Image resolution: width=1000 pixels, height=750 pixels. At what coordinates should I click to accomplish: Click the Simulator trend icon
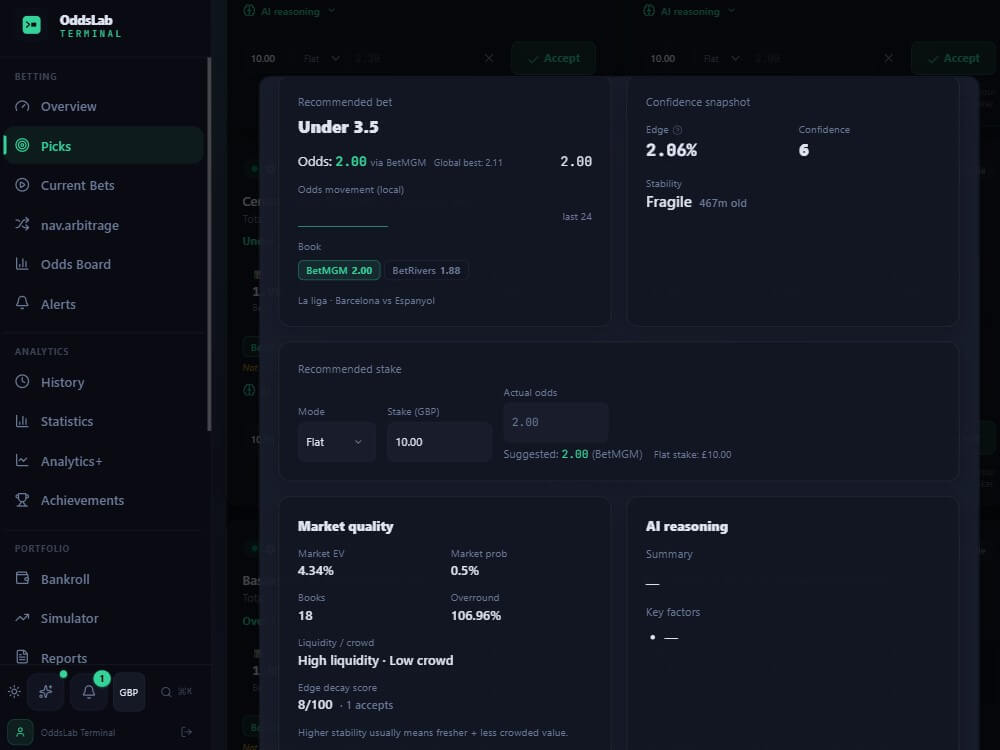point(22,618)
